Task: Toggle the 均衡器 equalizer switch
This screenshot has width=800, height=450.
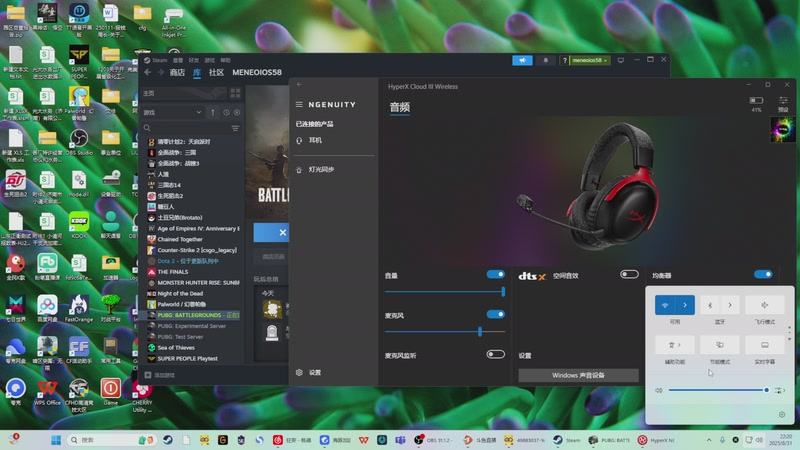Action: (763, 274)
